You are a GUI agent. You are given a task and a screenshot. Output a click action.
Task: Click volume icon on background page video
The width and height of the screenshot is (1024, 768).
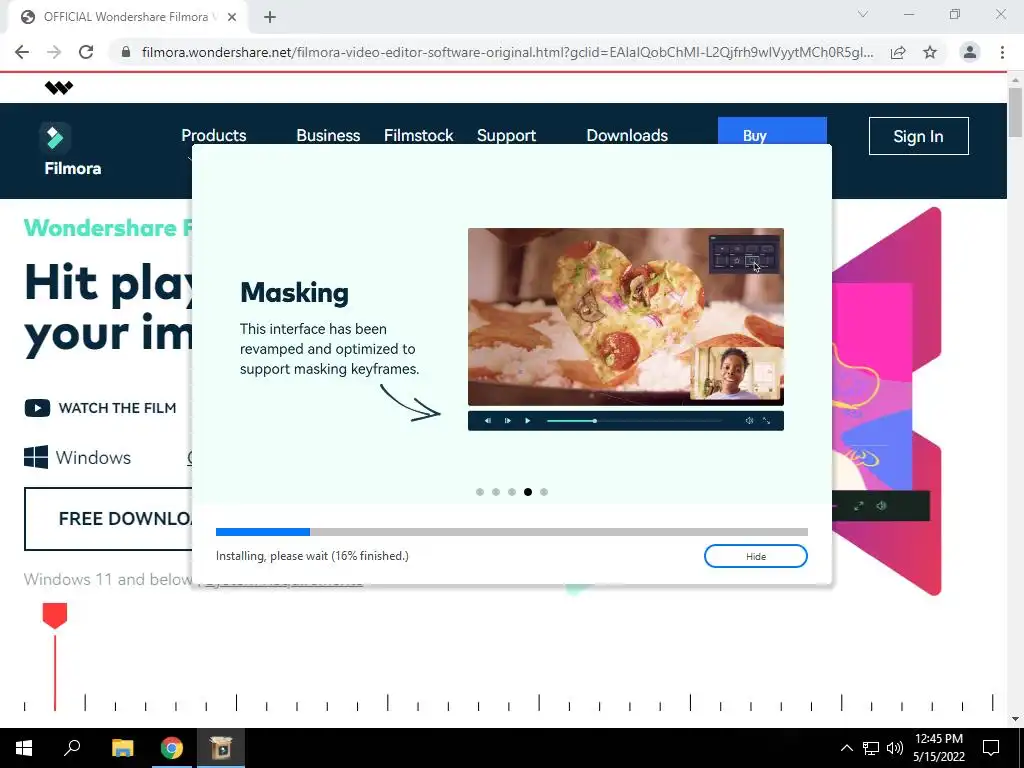point(881,505)
